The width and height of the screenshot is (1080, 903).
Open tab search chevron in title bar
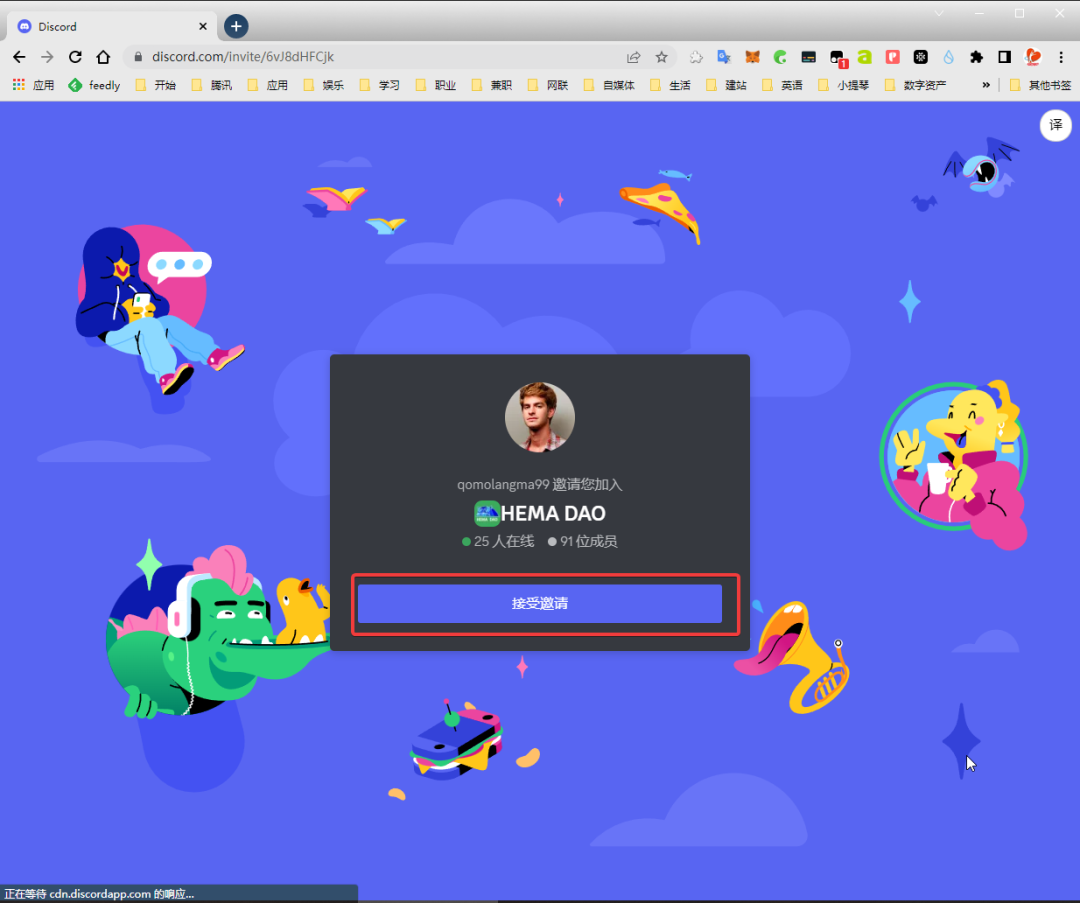(x=939, y=13)
